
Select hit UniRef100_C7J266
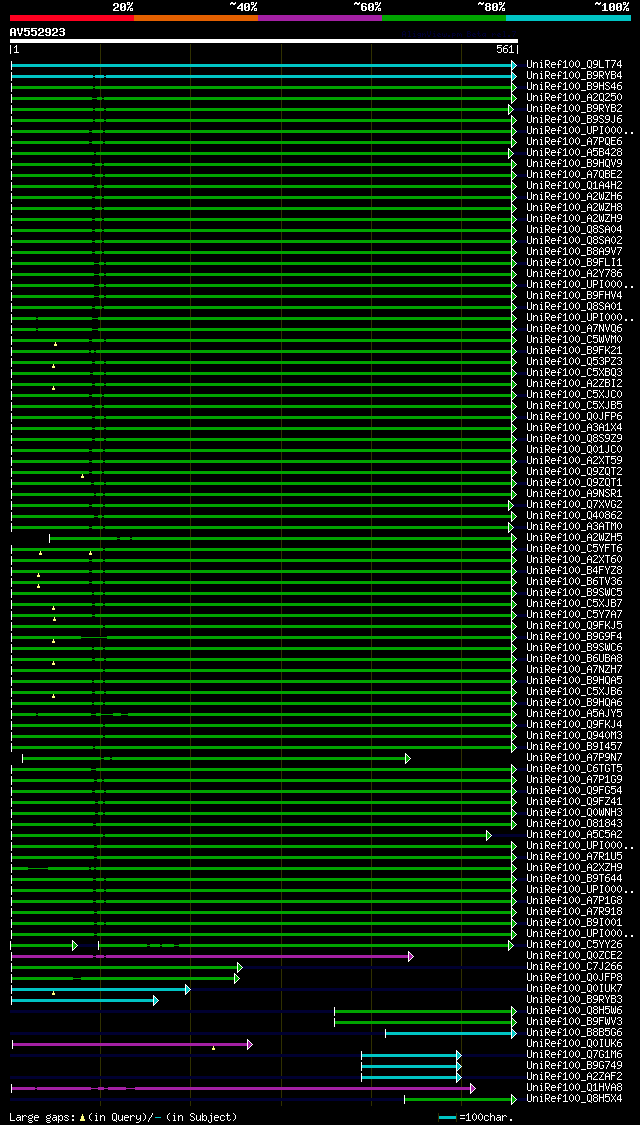pyautogui.click(x=574, y=966)
